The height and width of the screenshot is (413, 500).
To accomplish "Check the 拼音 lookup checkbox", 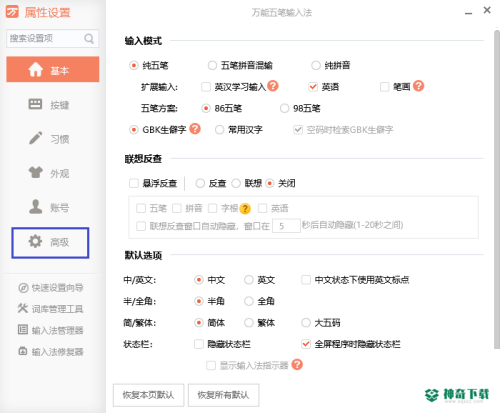I will click(177, 208).
